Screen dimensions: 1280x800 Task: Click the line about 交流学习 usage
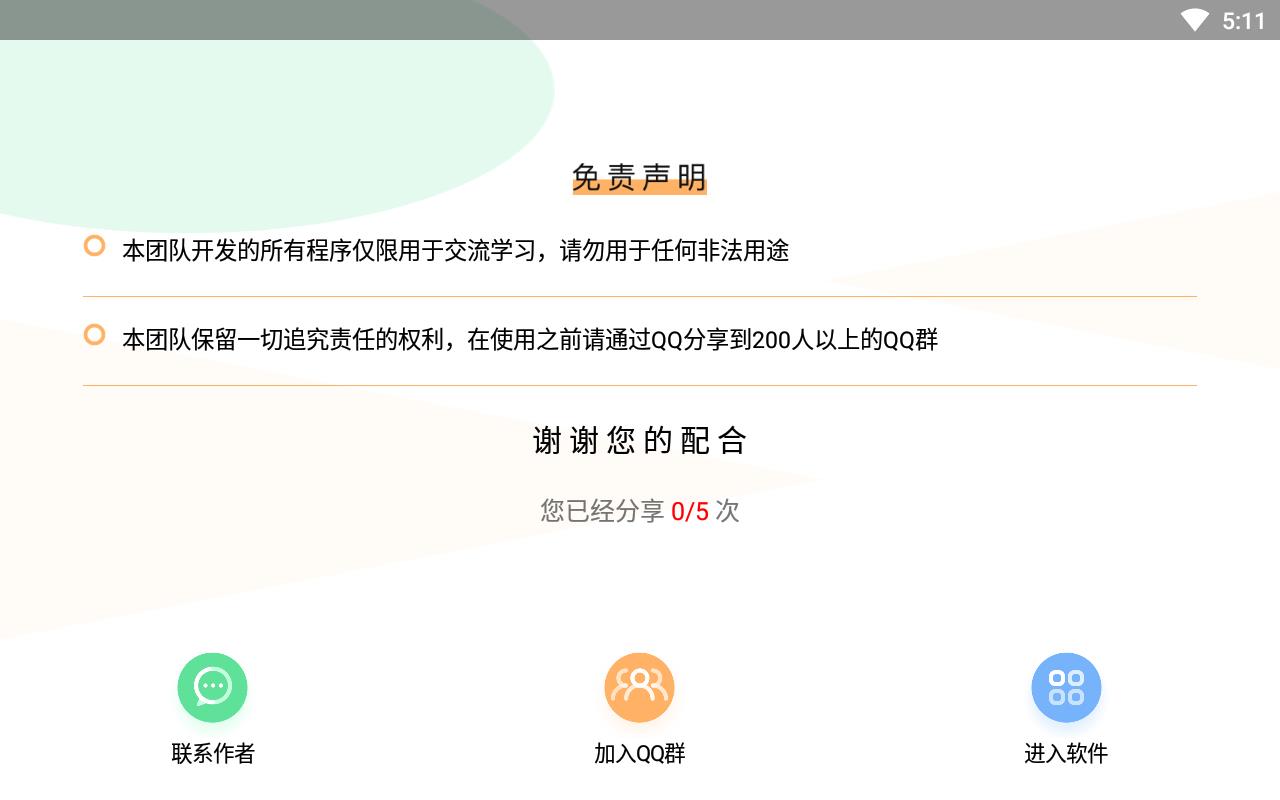tap(456, 250)
